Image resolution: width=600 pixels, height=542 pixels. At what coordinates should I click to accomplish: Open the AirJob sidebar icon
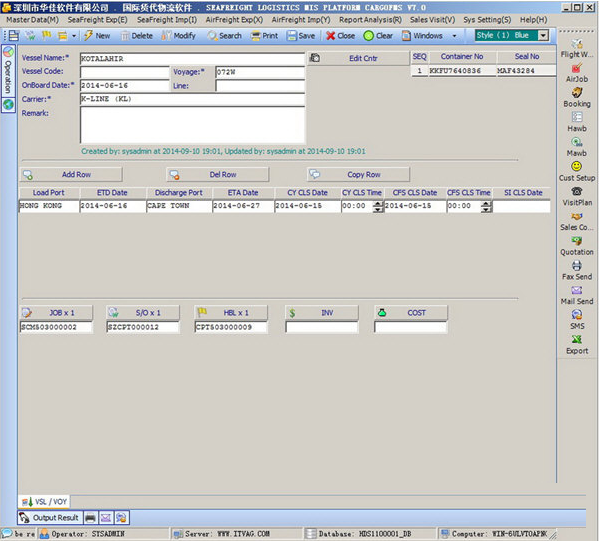(x=577, y=69)
